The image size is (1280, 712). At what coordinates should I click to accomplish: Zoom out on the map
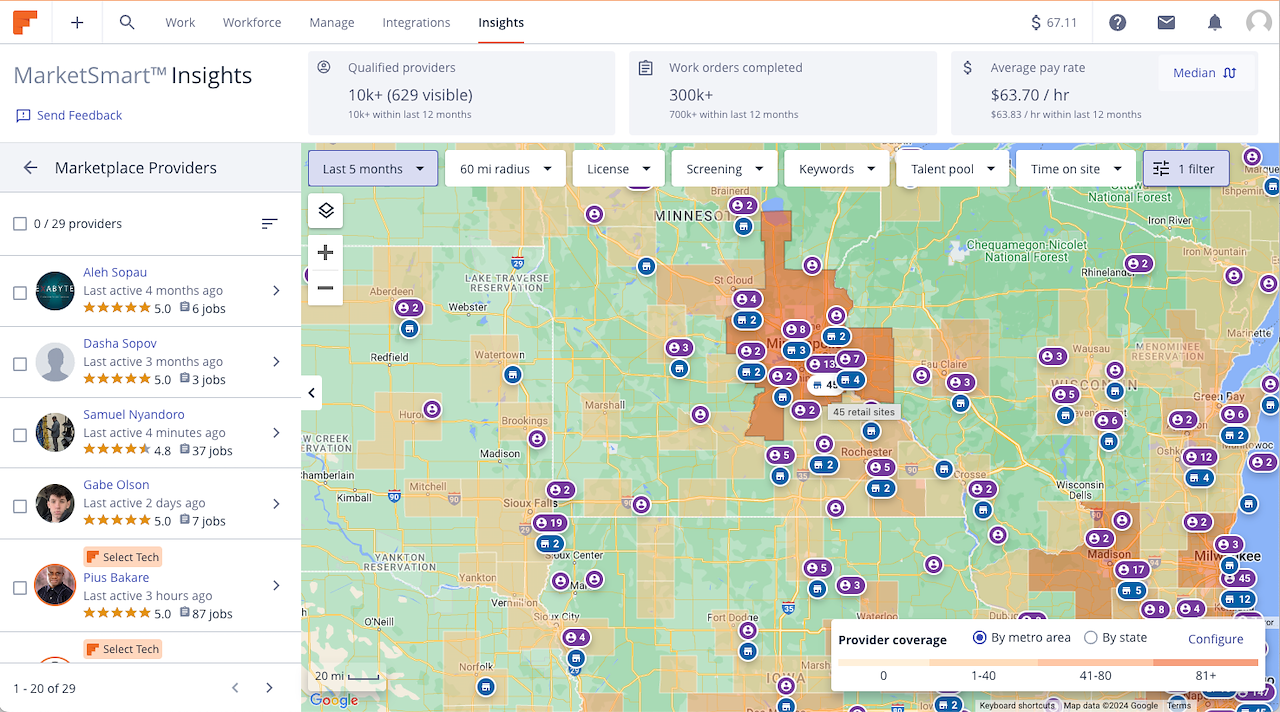click(325, 288)
